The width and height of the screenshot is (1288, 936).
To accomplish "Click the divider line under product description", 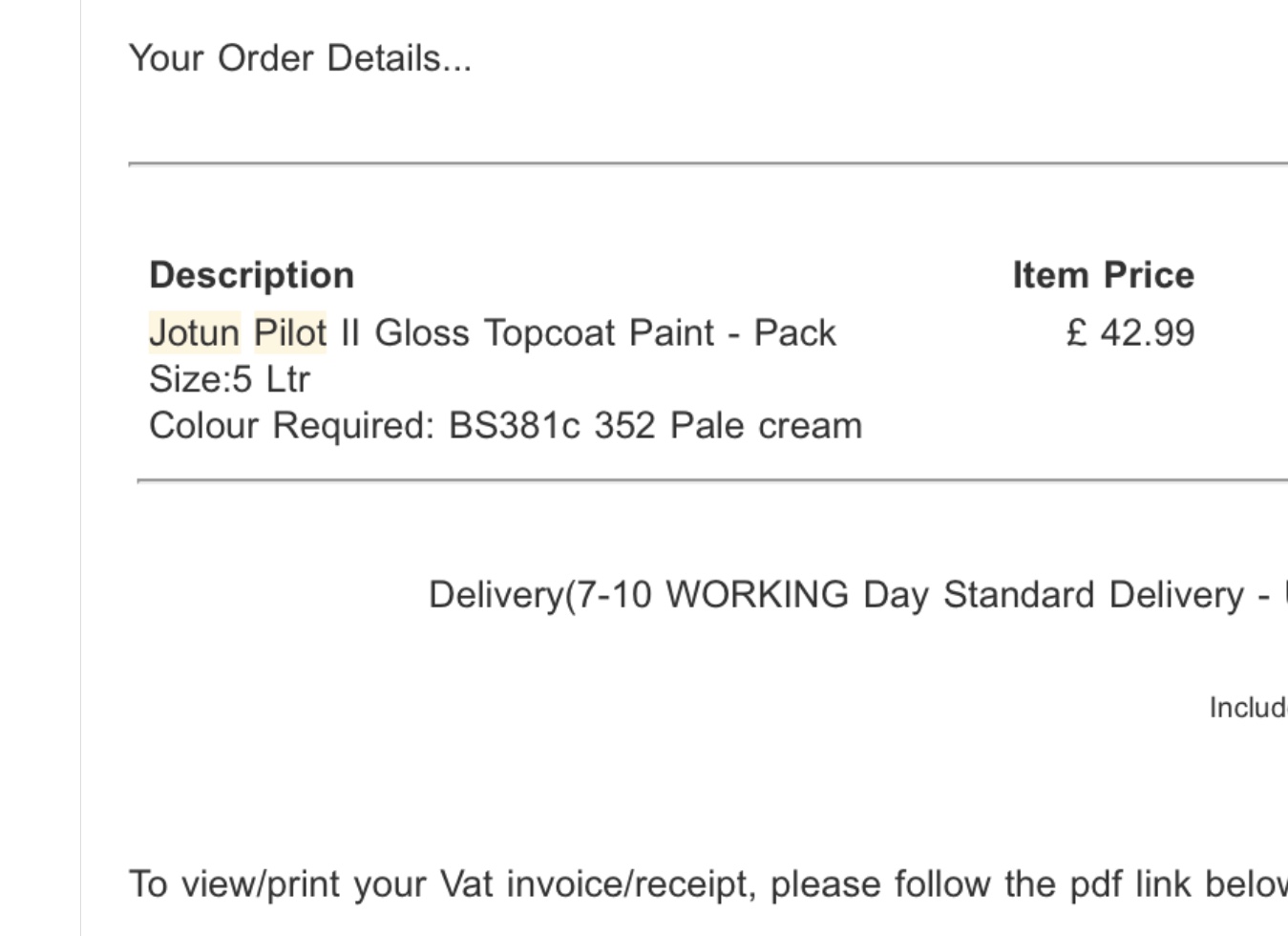I will click(712, 480).
